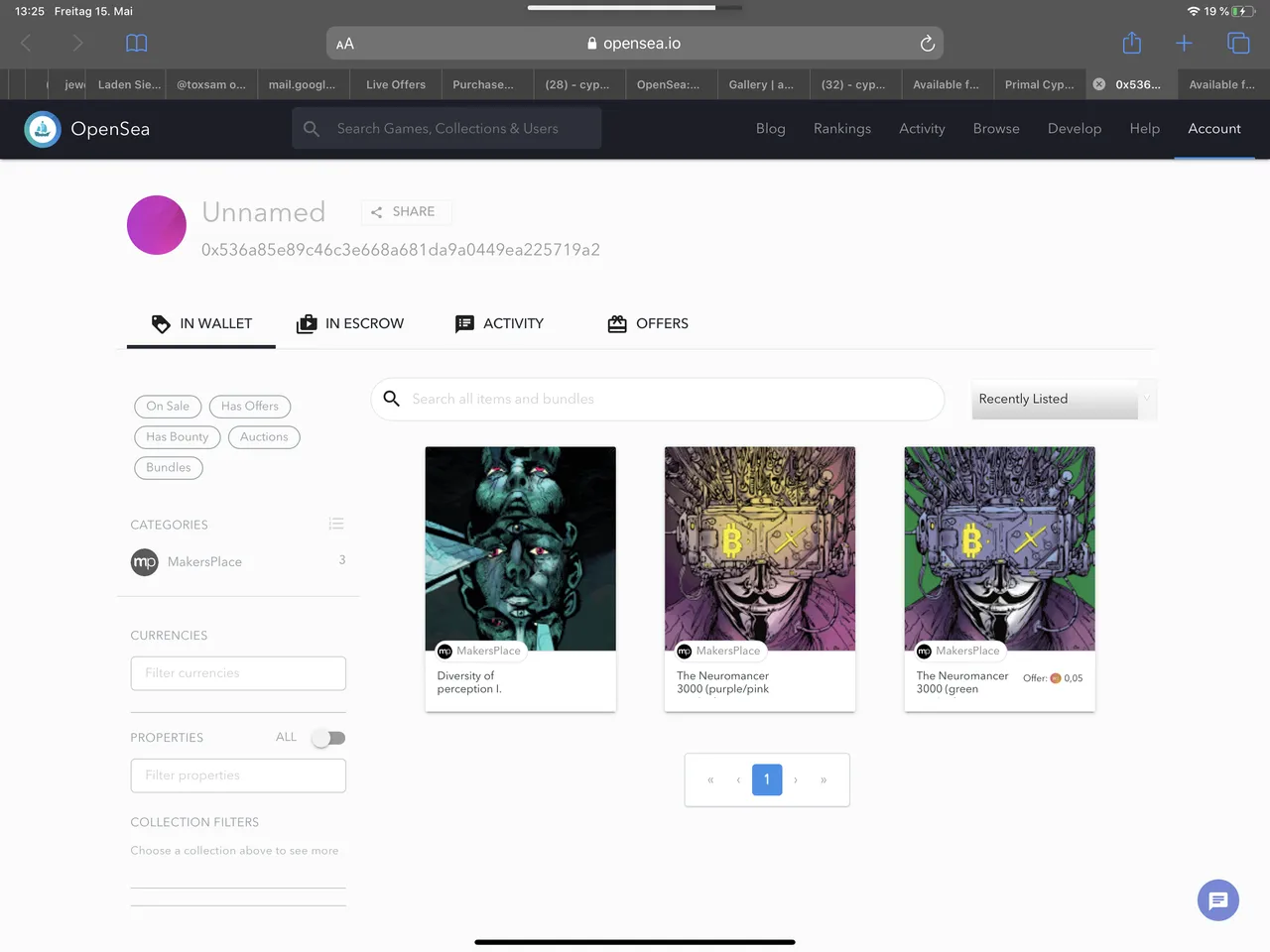
Task: Click the wallet address 0x536a85e89c...
Action: click(x=401, y=250)
